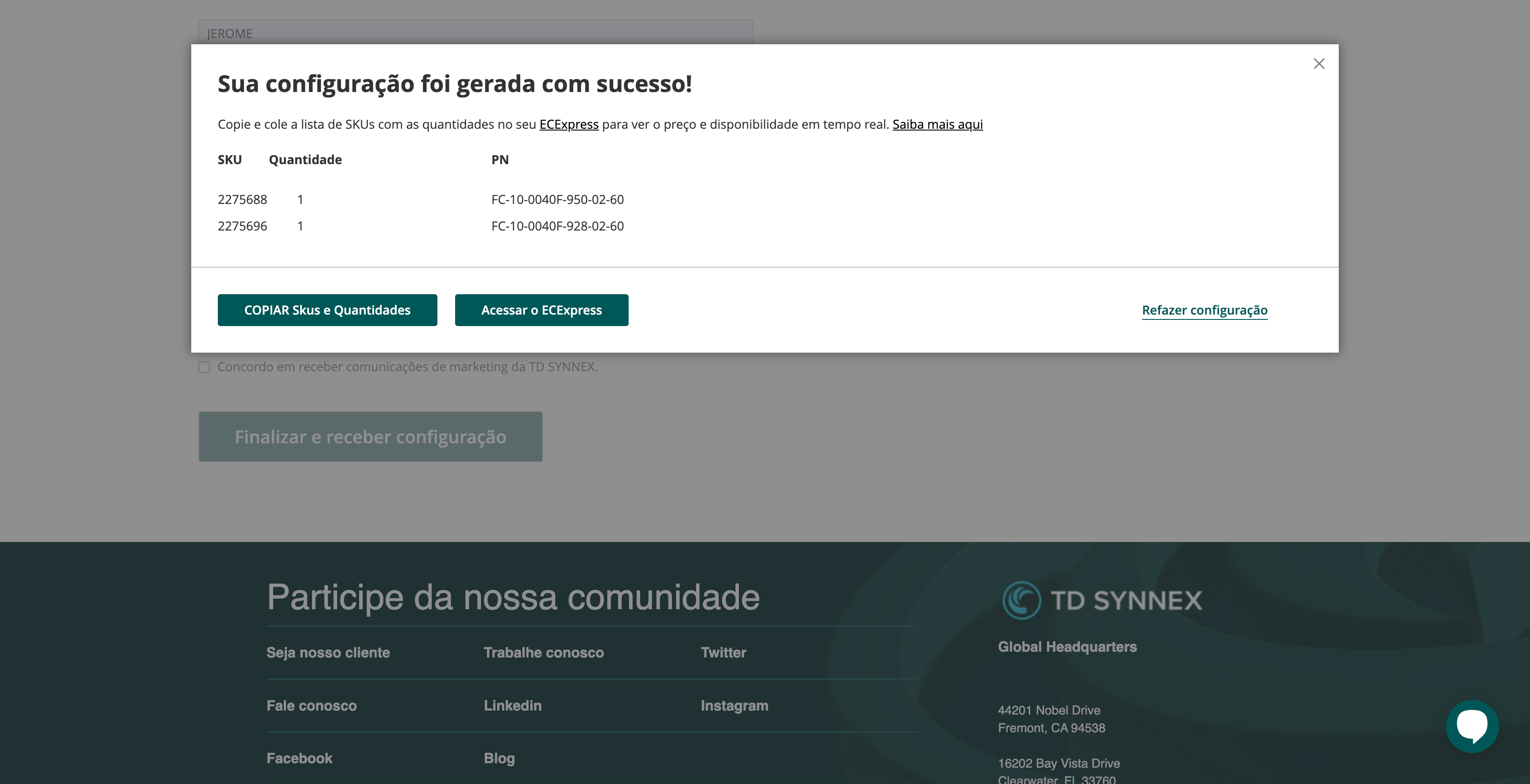The width and height of the screenshot is (1530, 784).
Task: Click Finalizar e receber configuração button
Action: point(370,436)
